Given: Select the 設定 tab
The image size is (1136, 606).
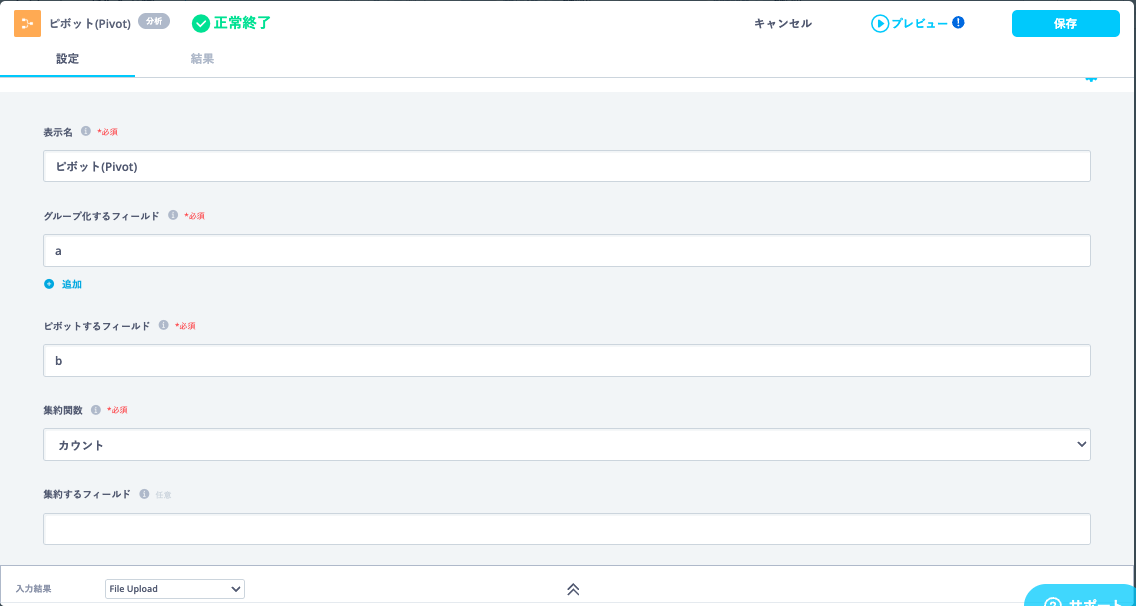Looking at the screenshot, I should tap(67, 59).
